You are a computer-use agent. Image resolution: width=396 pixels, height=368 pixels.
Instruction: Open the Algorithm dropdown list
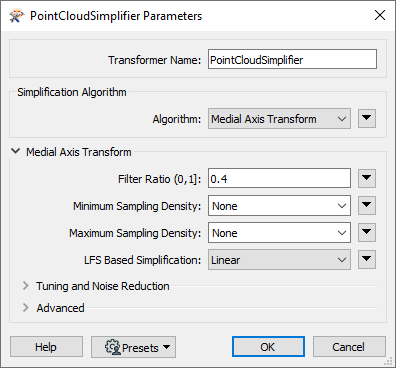coord(279,118)
